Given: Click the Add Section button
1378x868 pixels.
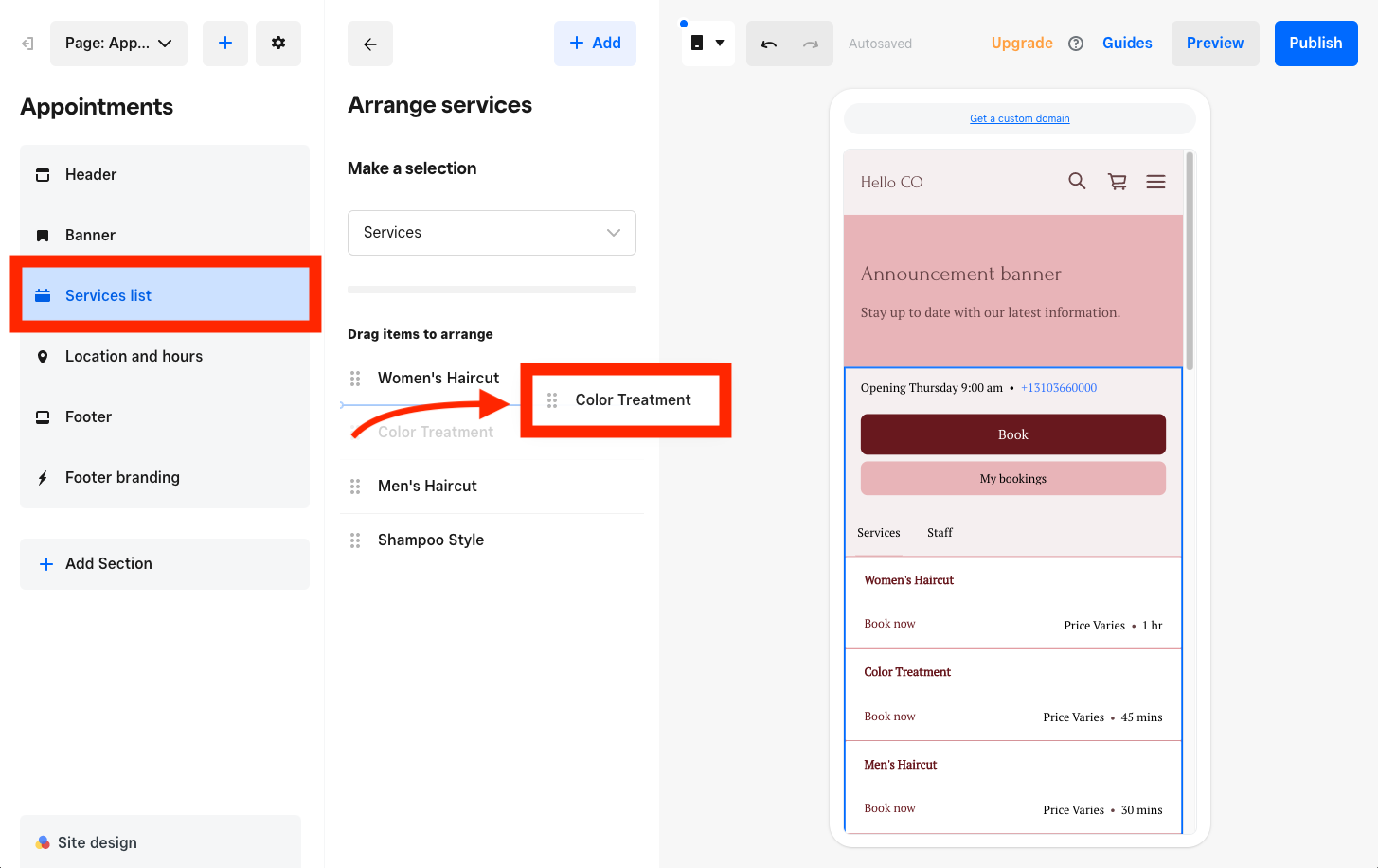Looking at the screenshot, I should click(165, 564).
